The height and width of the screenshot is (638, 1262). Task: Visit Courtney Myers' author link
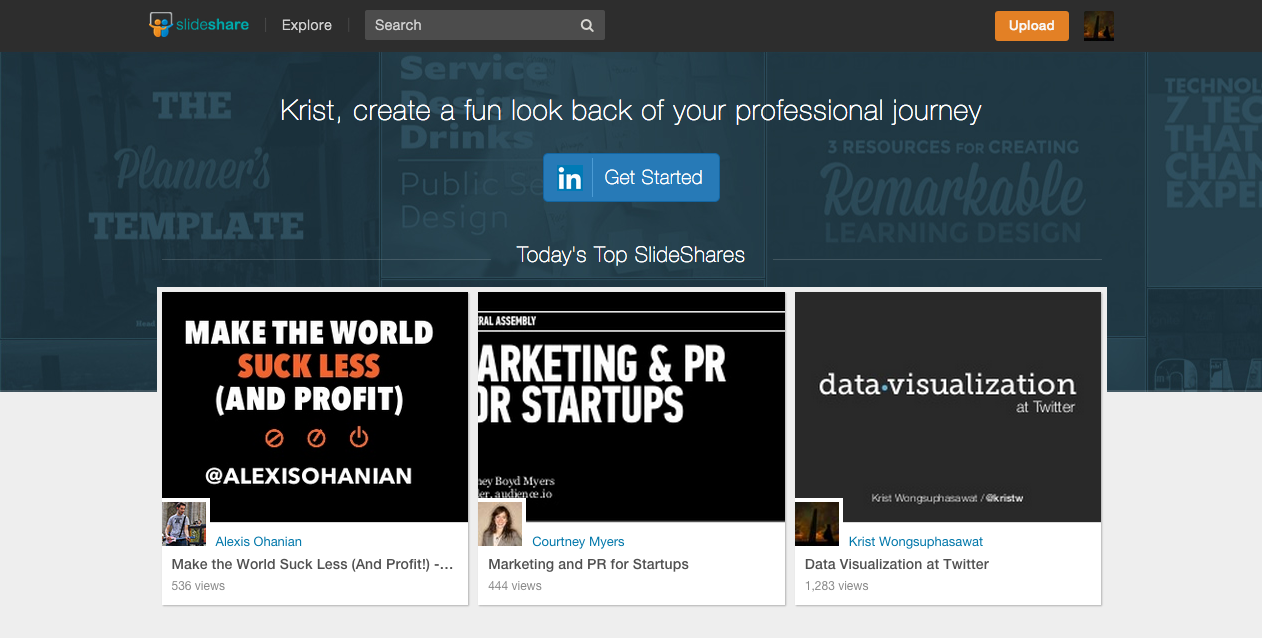tap(578, 542)
